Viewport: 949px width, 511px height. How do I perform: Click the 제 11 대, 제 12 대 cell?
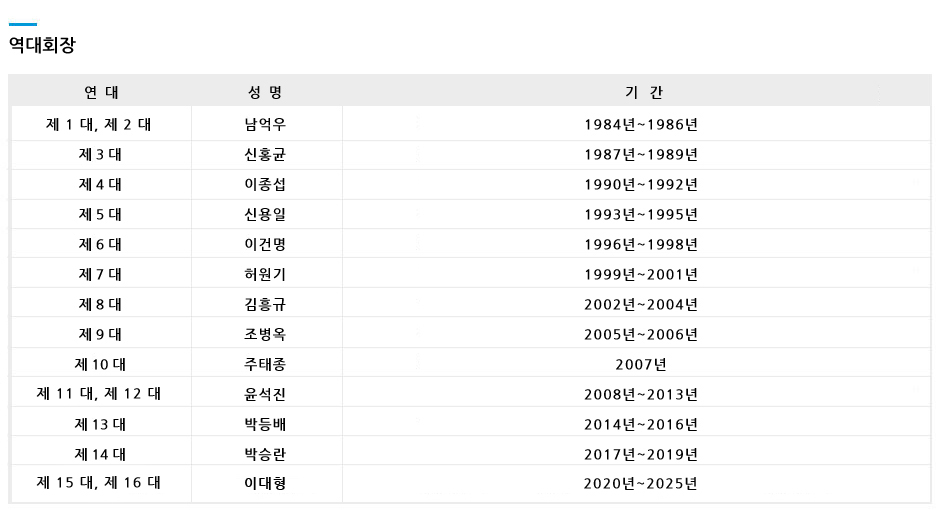pos(99,394)
